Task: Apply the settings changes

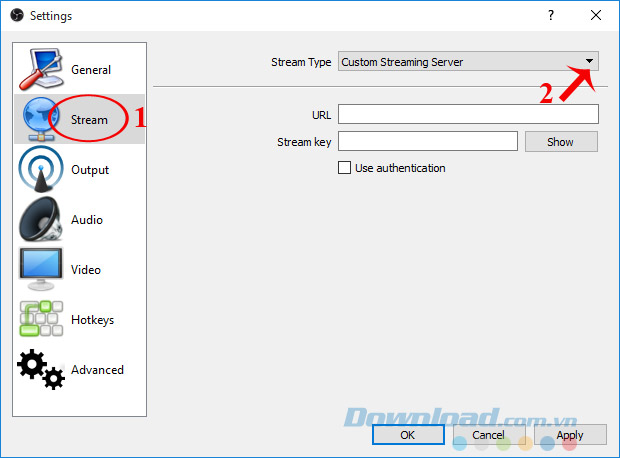Action: 570,435
